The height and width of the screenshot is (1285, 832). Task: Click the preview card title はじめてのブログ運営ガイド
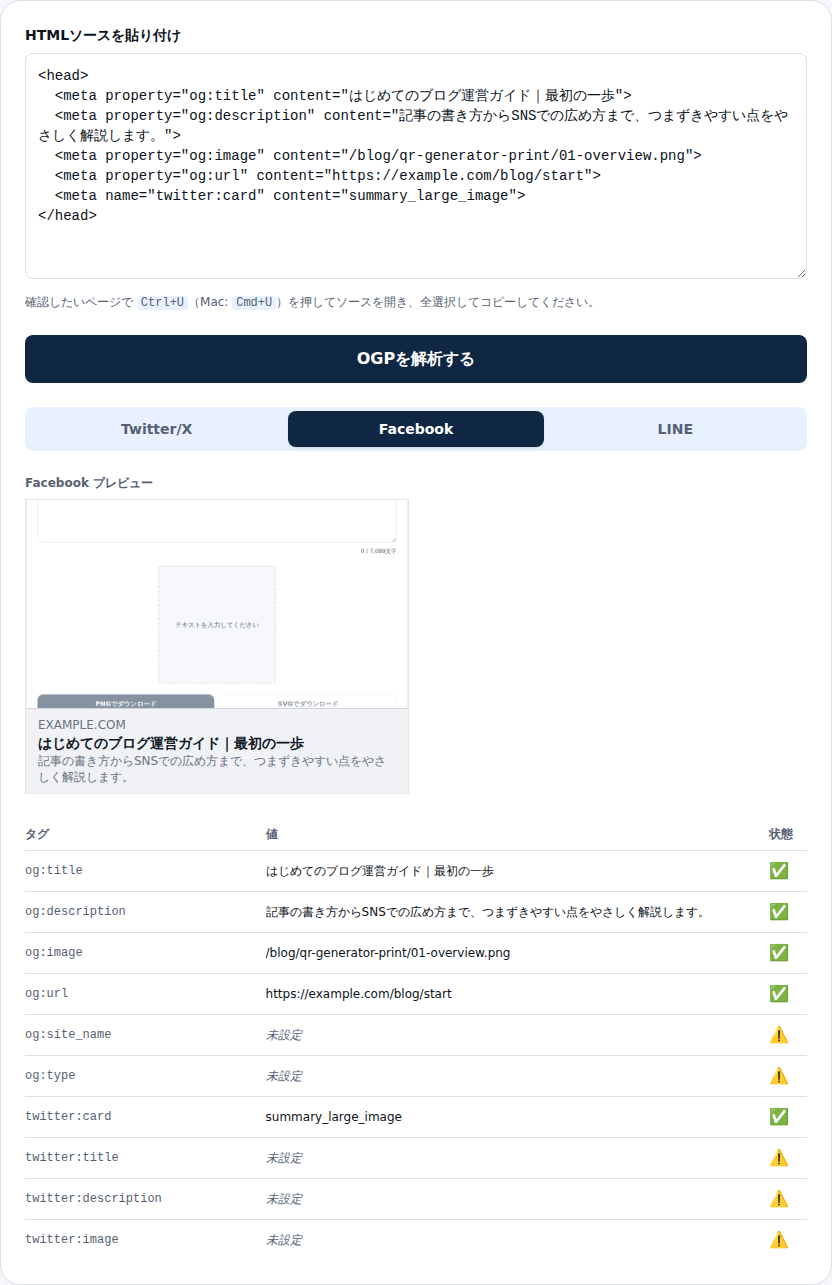tap(171, 743)
